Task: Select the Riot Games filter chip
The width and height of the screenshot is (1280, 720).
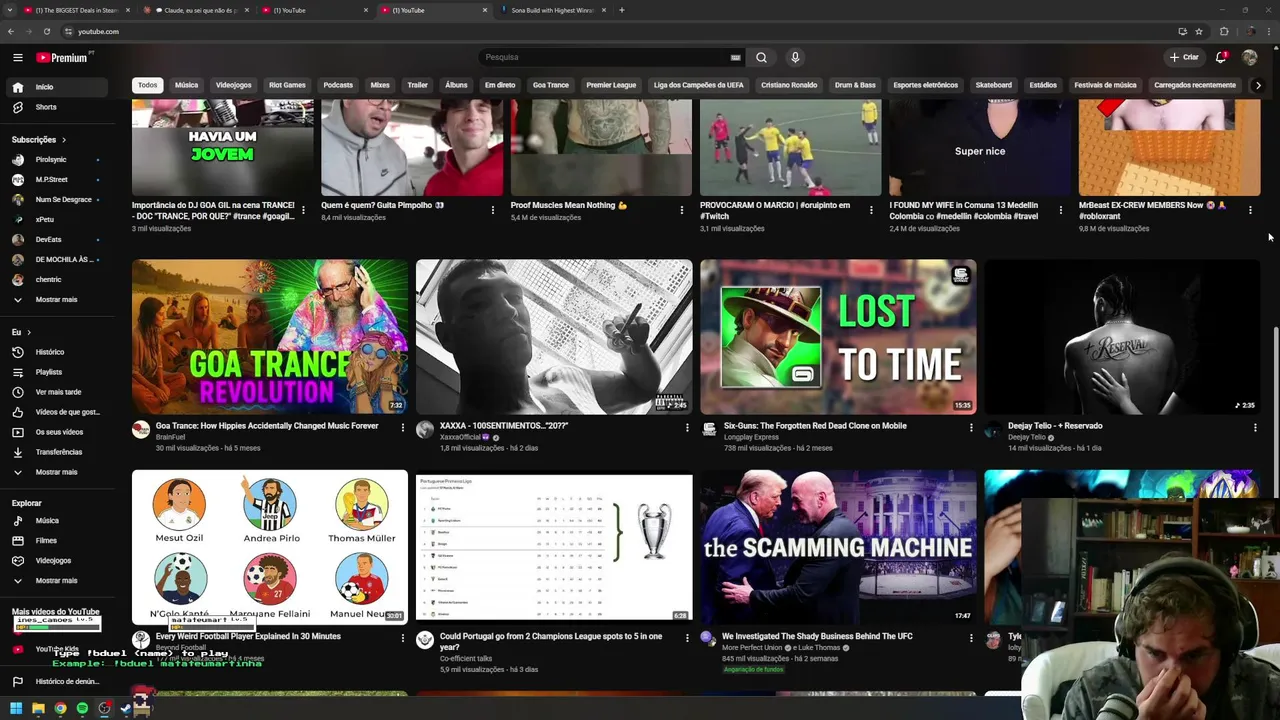Action: coord(287,85)
